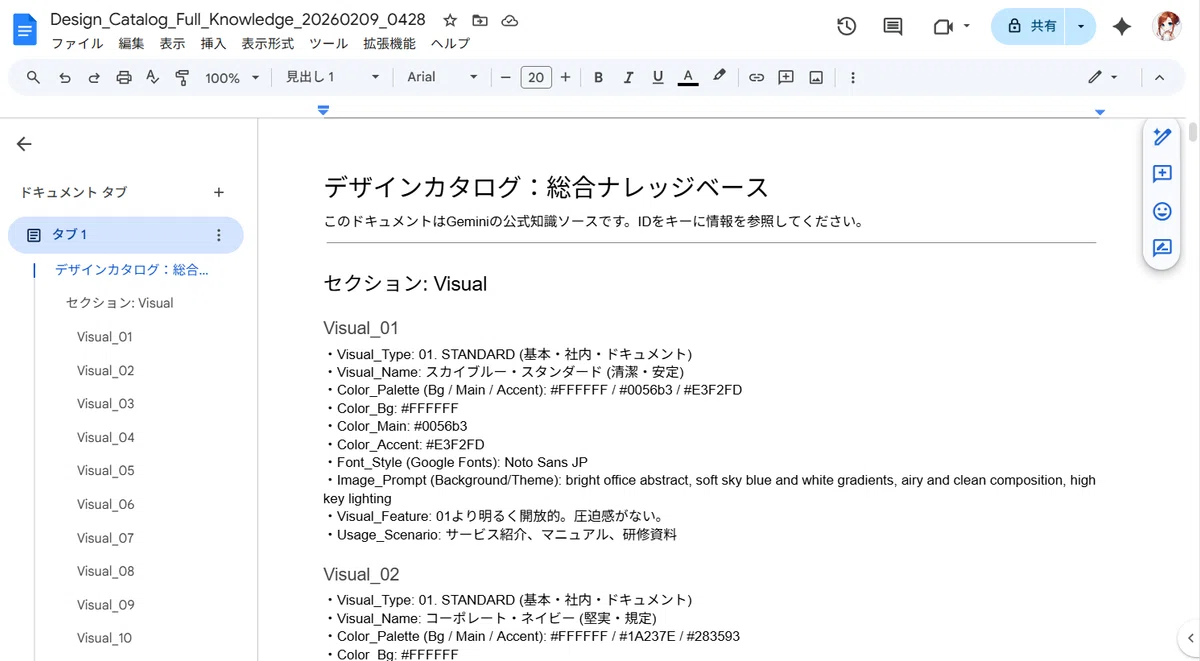Toggle italic formatting
Screen dimensions: 1200x661
coord(628,77)
